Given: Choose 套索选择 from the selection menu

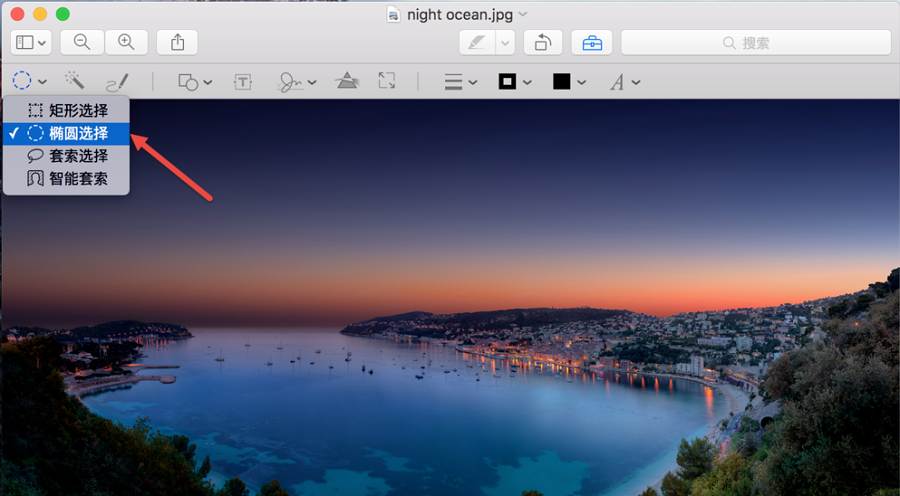Looking at the screenshot, I should coord(66,156).
